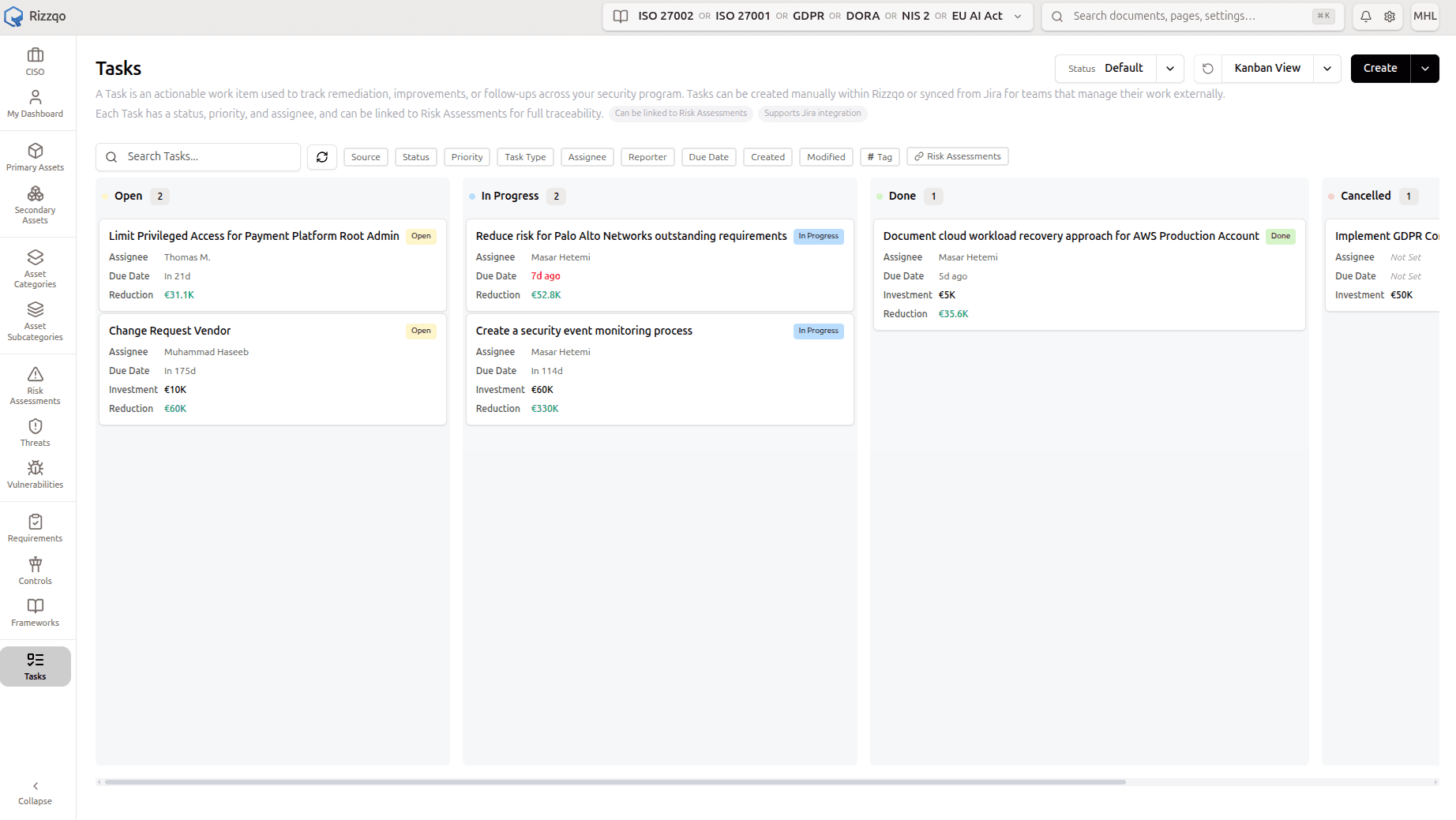
Task: Expand the frameworks selector chevron
Action: tap(1018, 17)
